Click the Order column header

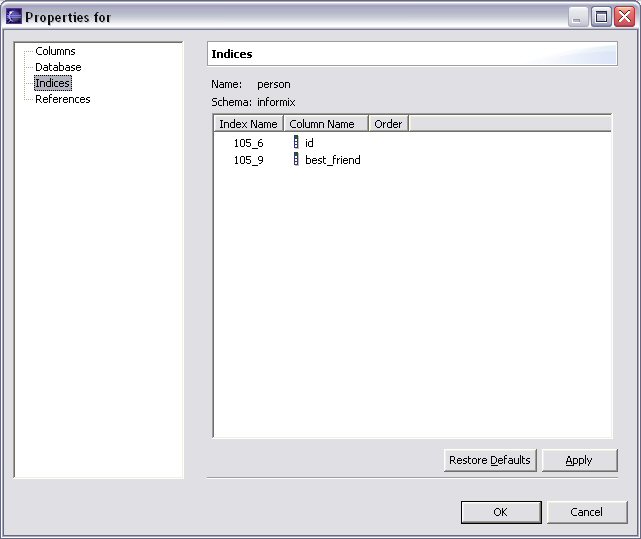click(x=388, y=124)
